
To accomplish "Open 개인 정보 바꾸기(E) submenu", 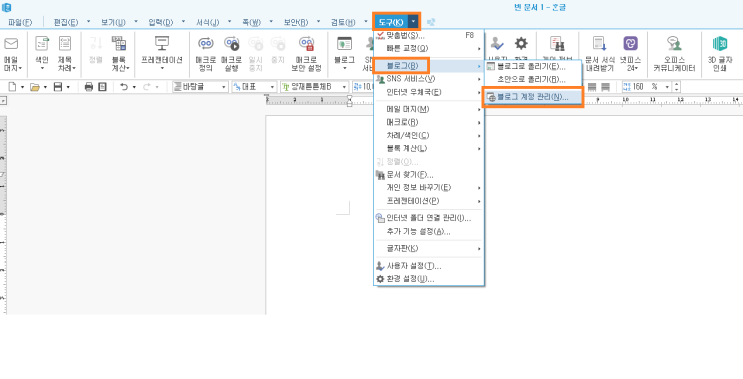I will pos(428,188).
